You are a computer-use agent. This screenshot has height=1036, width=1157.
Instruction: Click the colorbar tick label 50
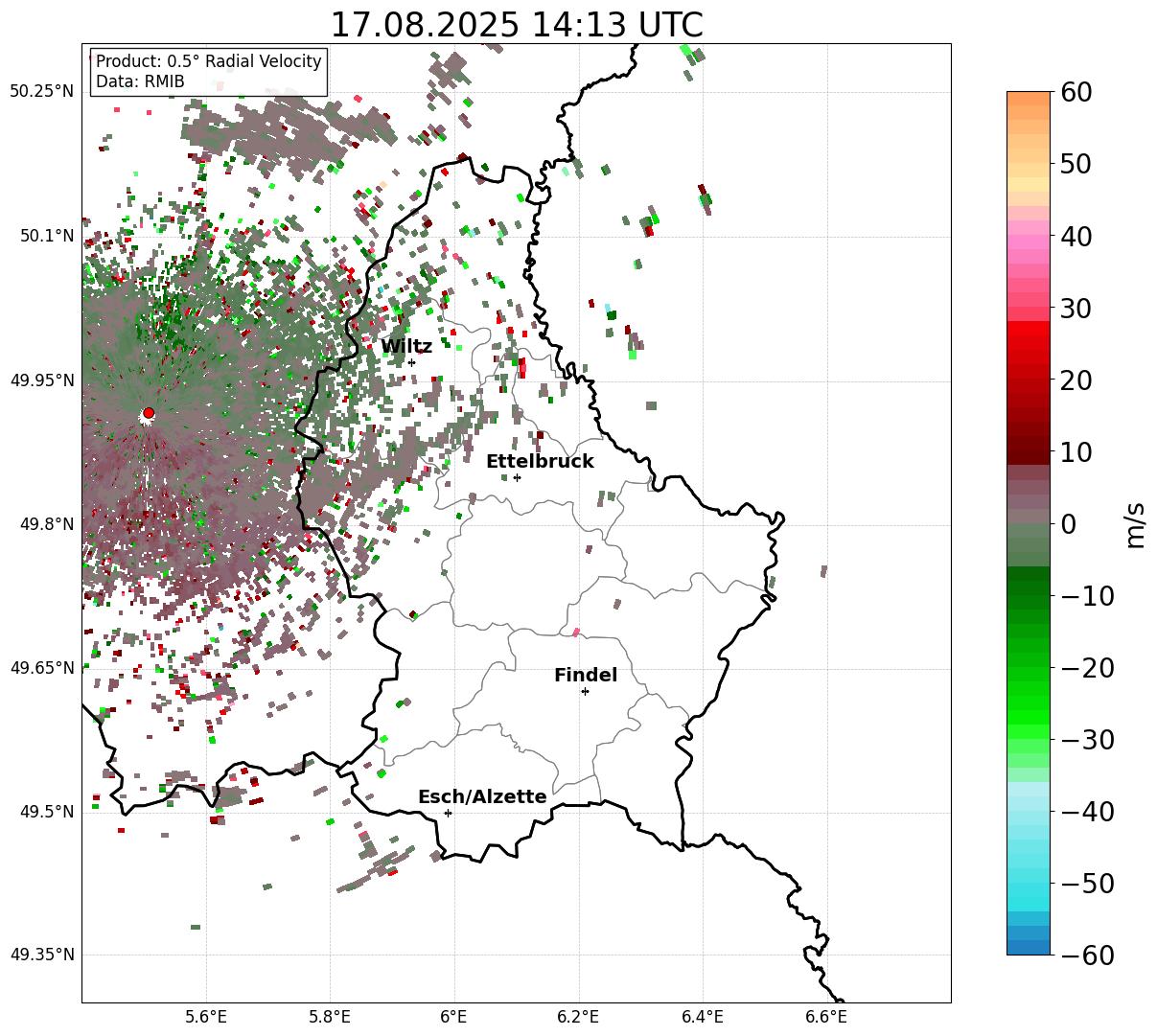tap(1078, 164)
